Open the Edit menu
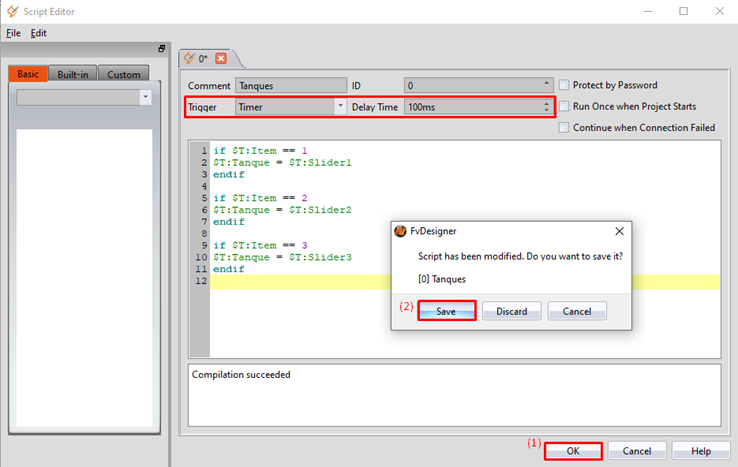This screenshot has width=738, height=467. pyautogui.click(x=38, y=33)
